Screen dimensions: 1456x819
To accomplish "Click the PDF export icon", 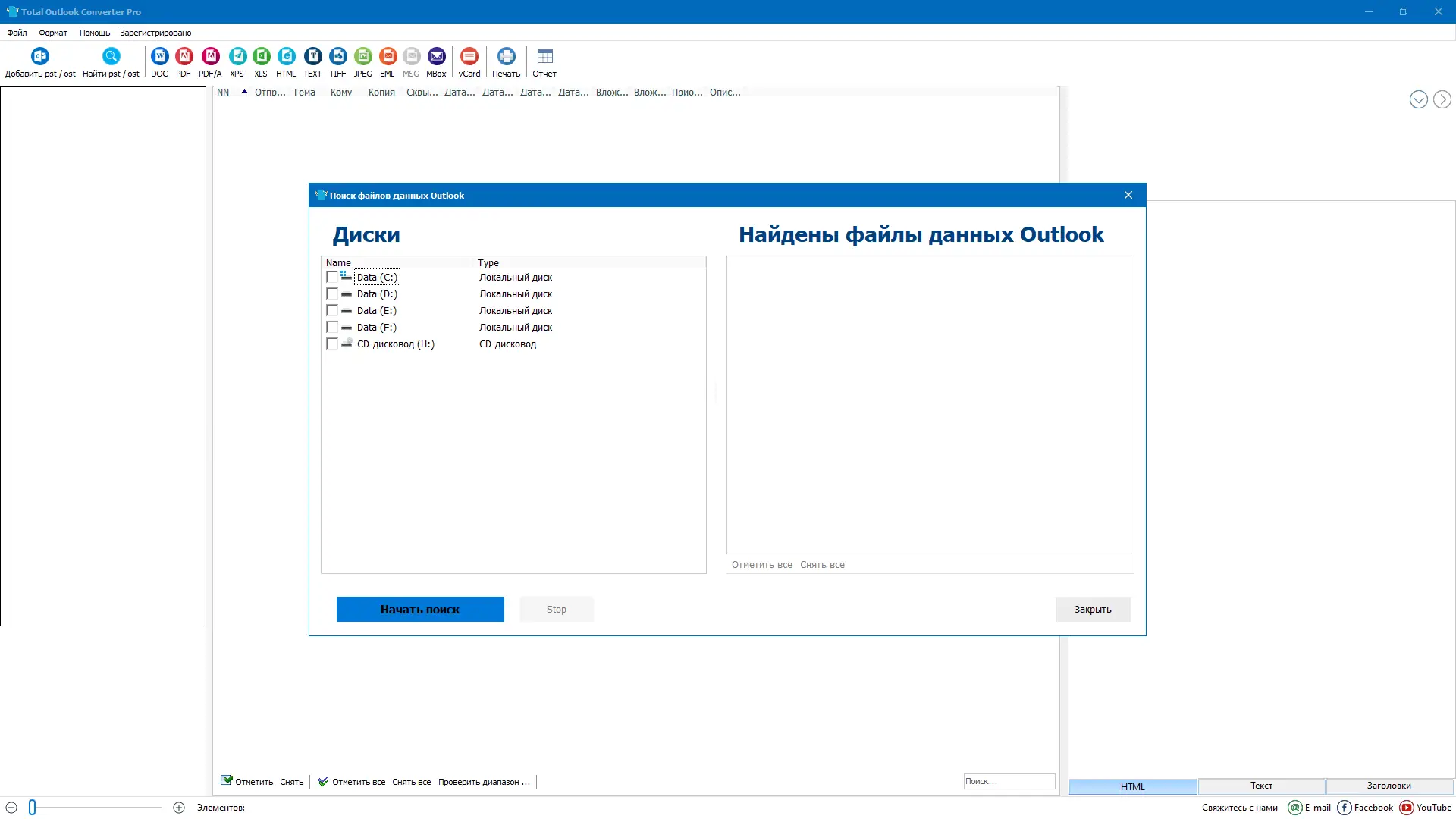I will tap(184, 57).
